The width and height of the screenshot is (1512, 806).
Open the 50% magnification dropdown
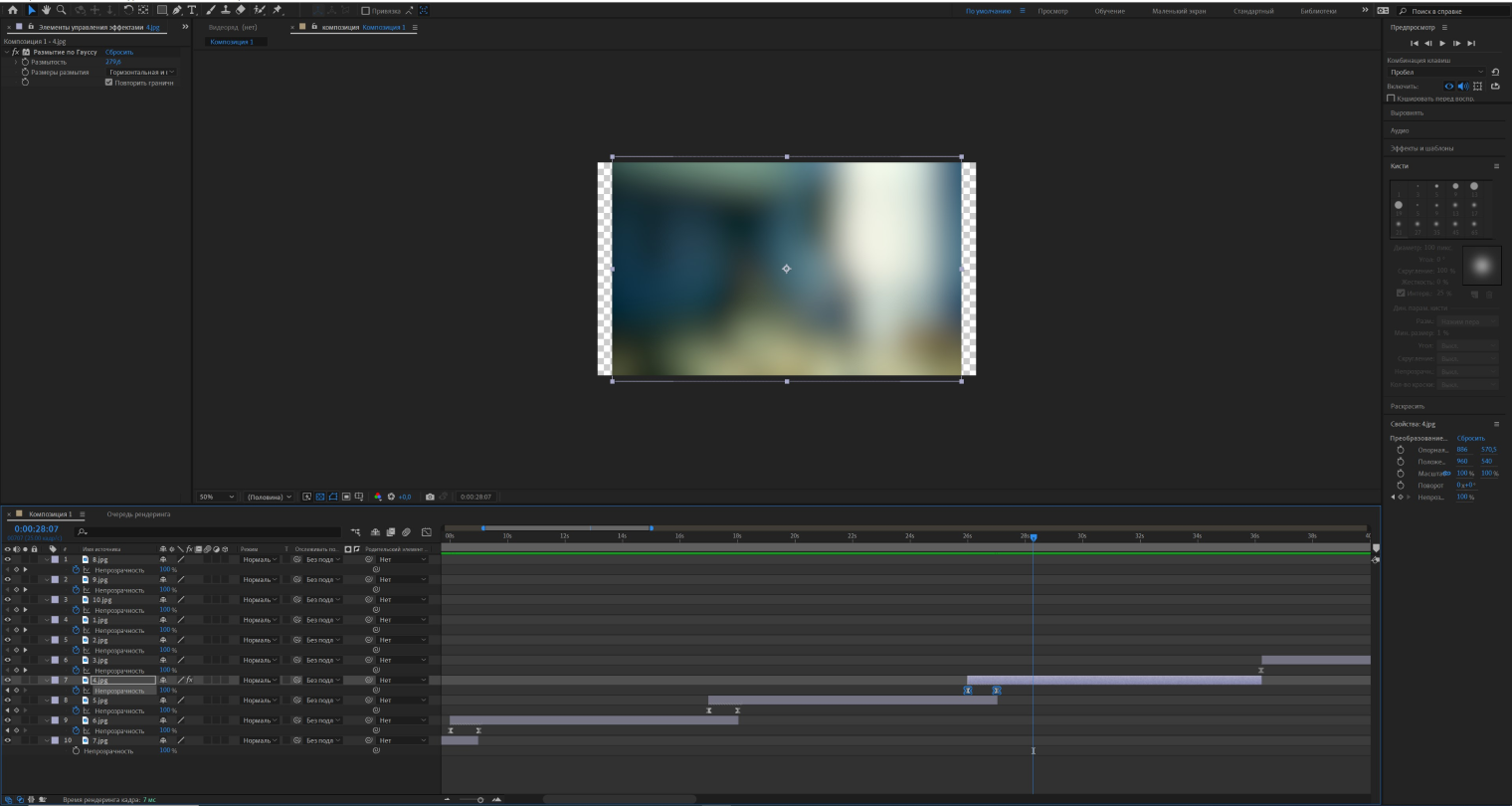coord(216,497)
